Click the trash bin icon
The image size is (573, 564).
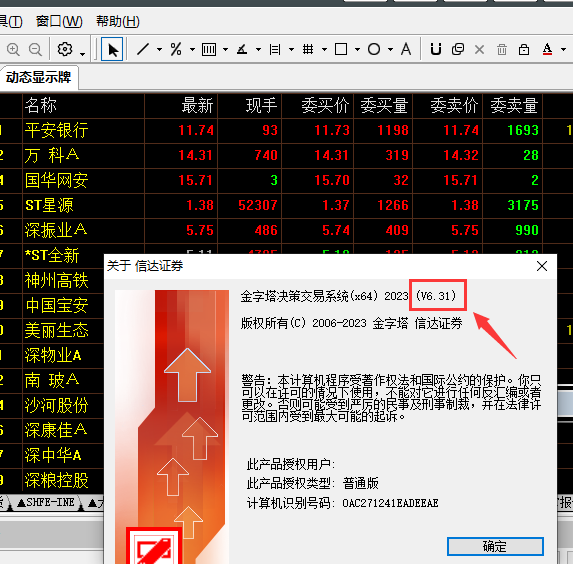[x=502, y=49]
